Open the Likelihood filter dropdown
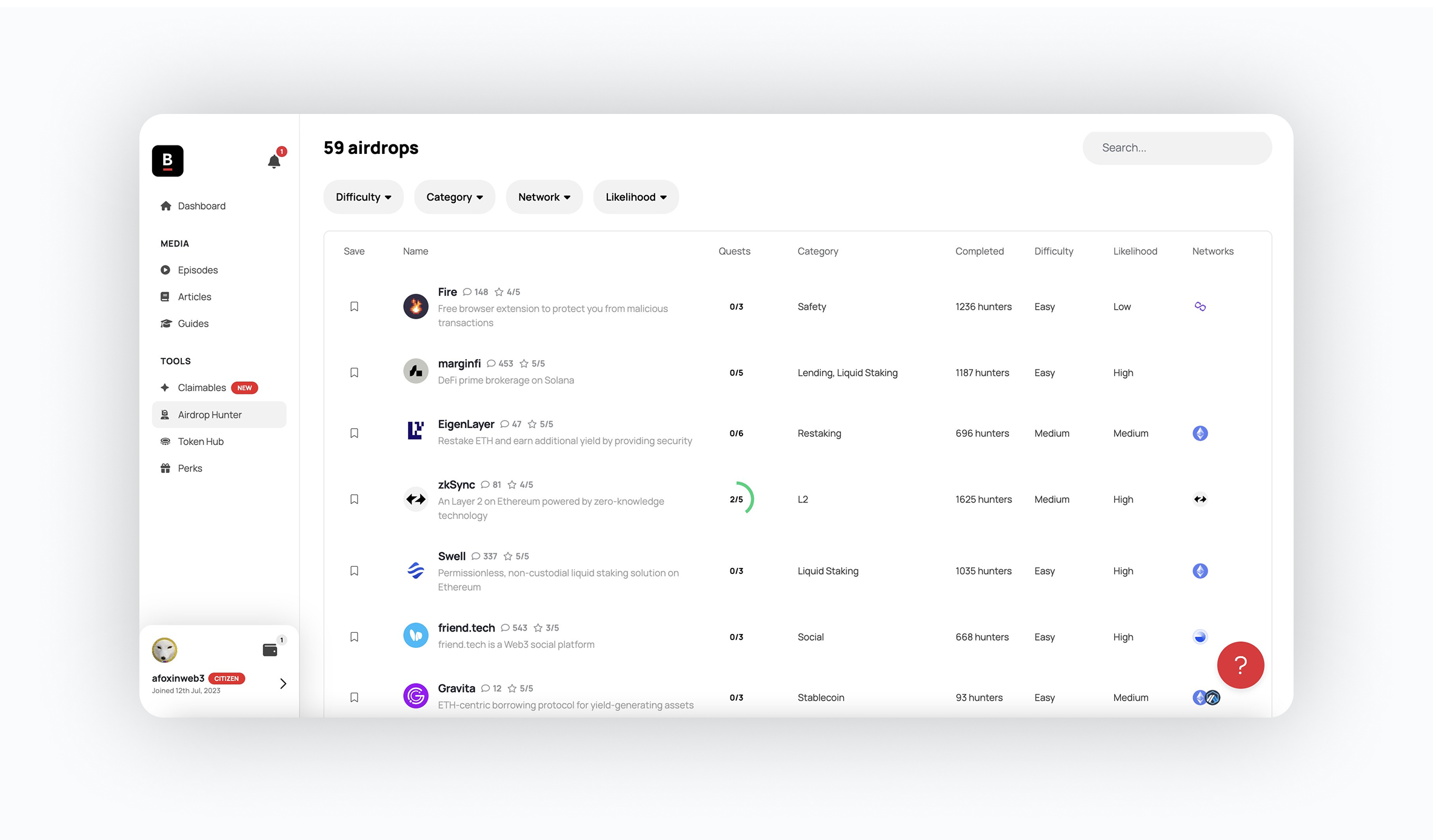The height and width of the screenshot is (840, 1433). tap(636, 197)
